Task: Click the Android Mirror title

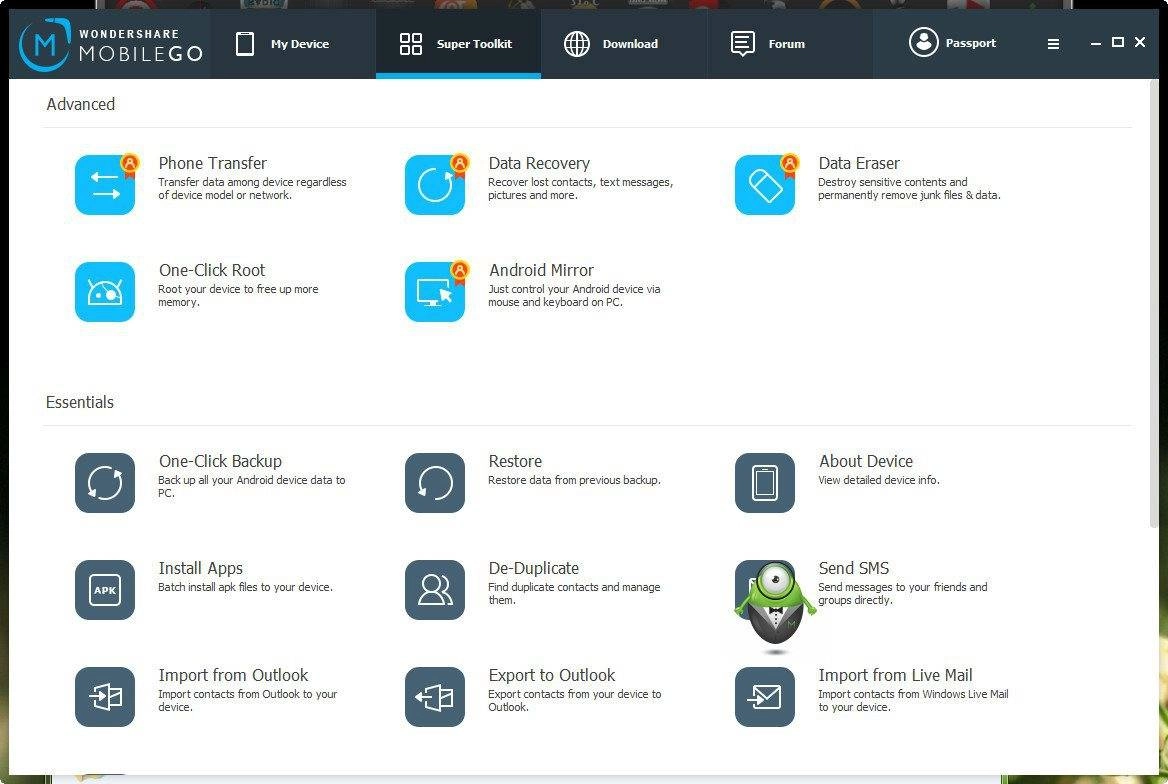Action: 542,270
